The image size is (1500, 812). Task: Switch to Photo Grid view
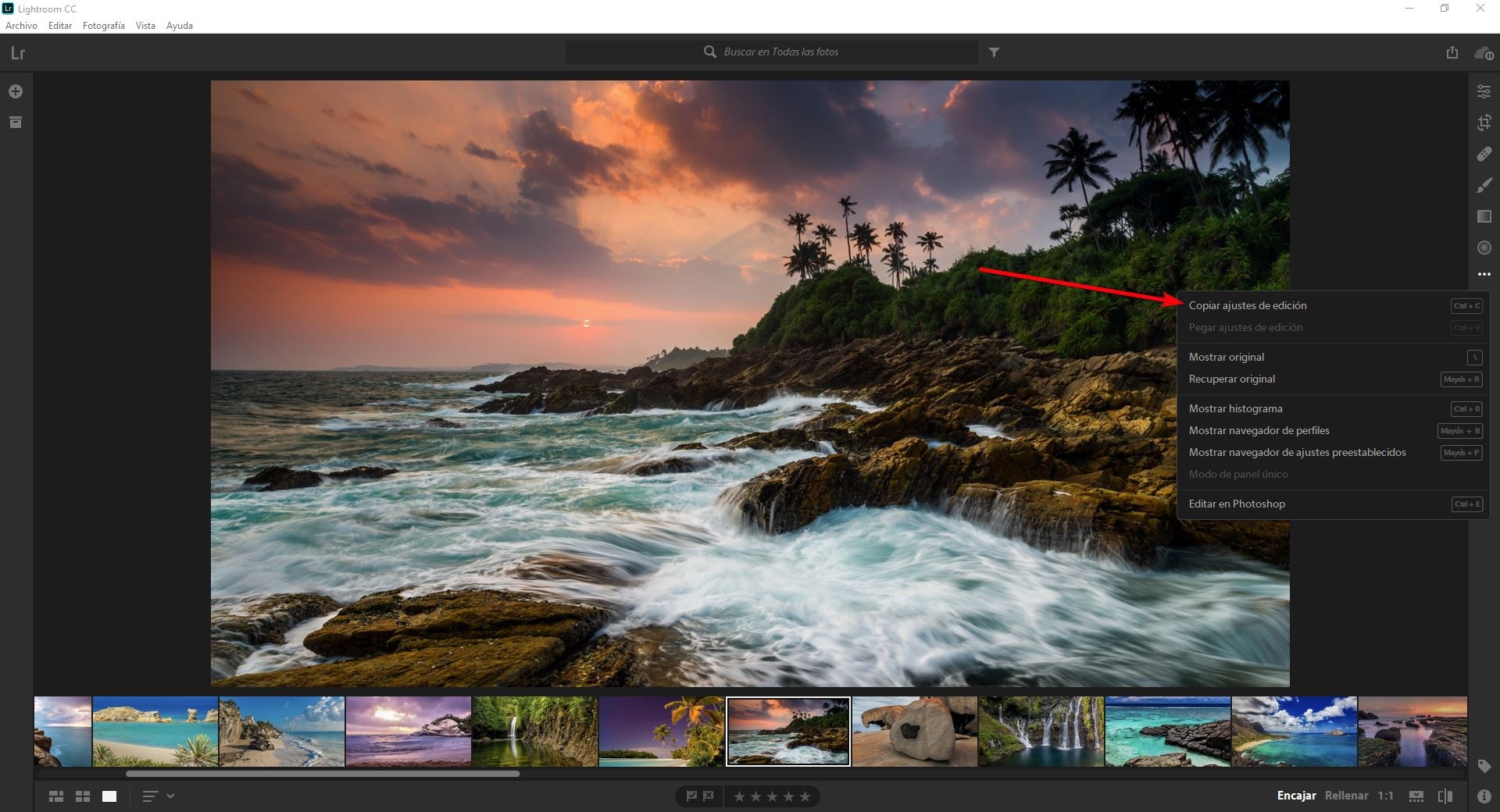[x=56, y=796]
